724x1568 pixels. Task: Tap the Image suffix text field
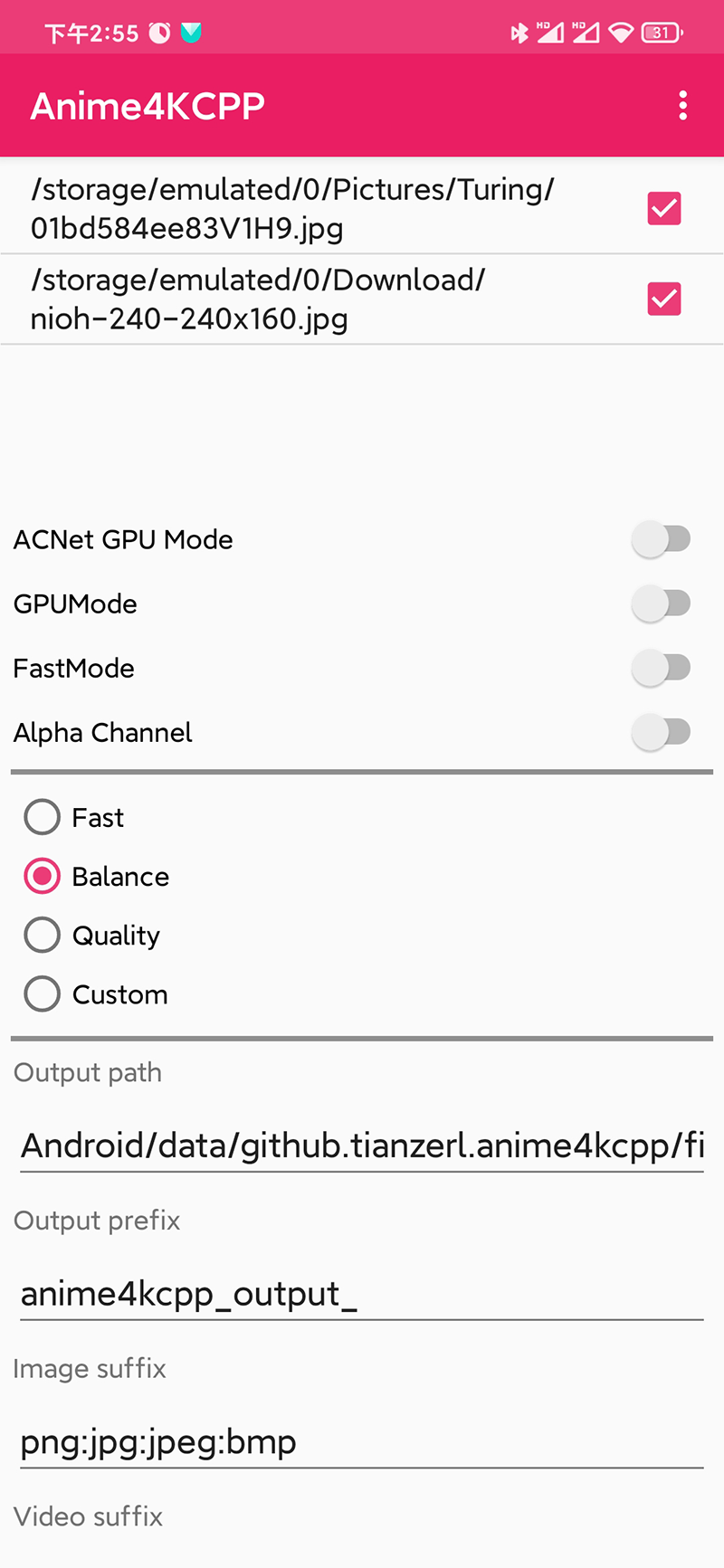point(362,1441)
